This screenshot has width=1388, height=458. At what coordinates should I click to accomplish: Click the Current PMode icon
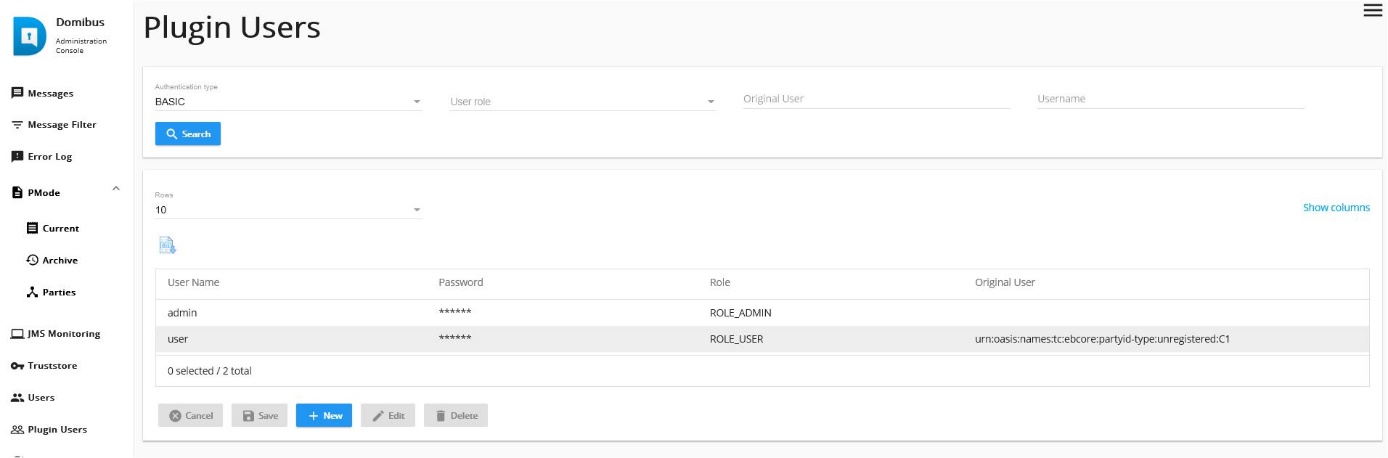click(33, 228)
